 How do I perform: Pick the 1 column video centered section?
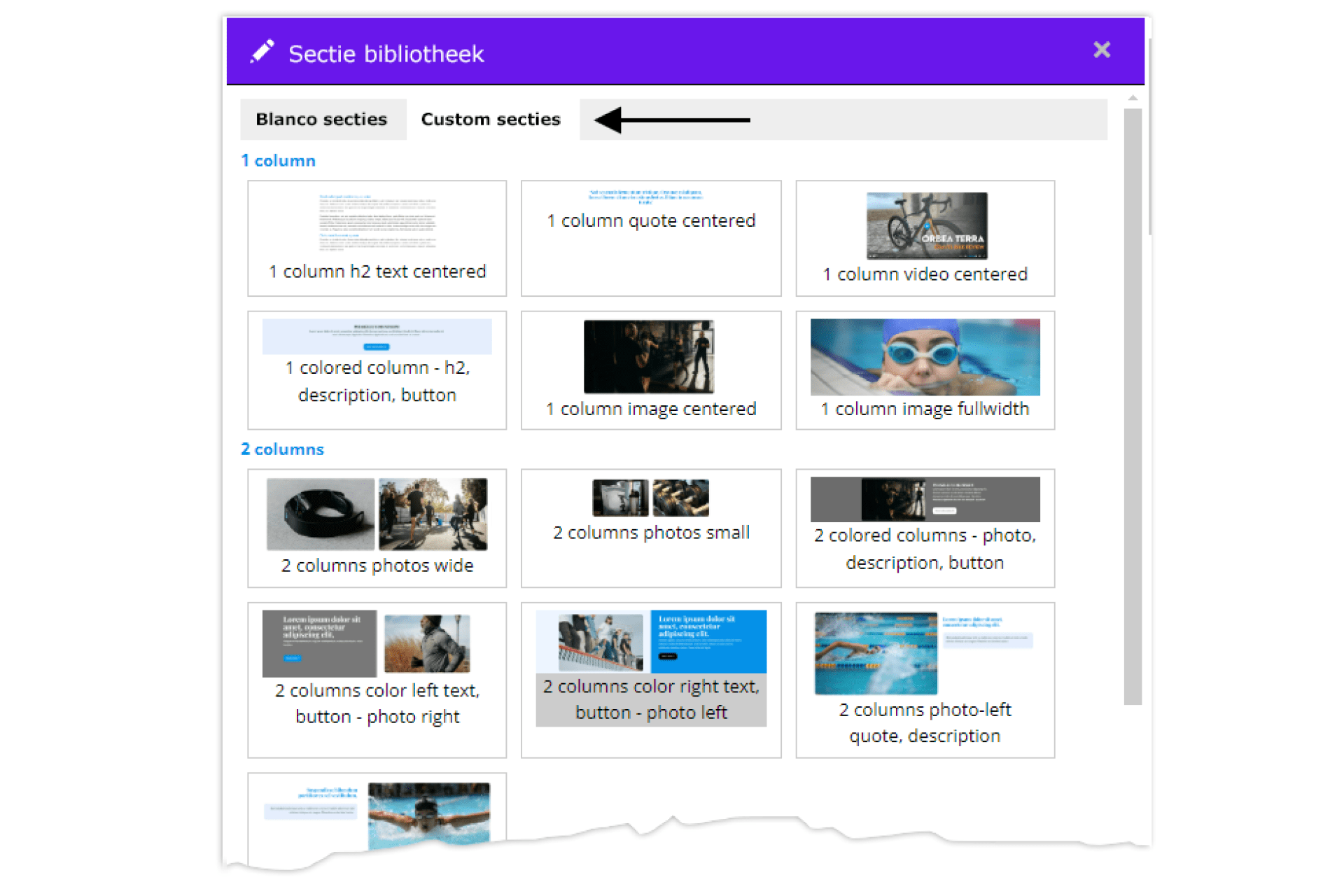coord(925,238)
